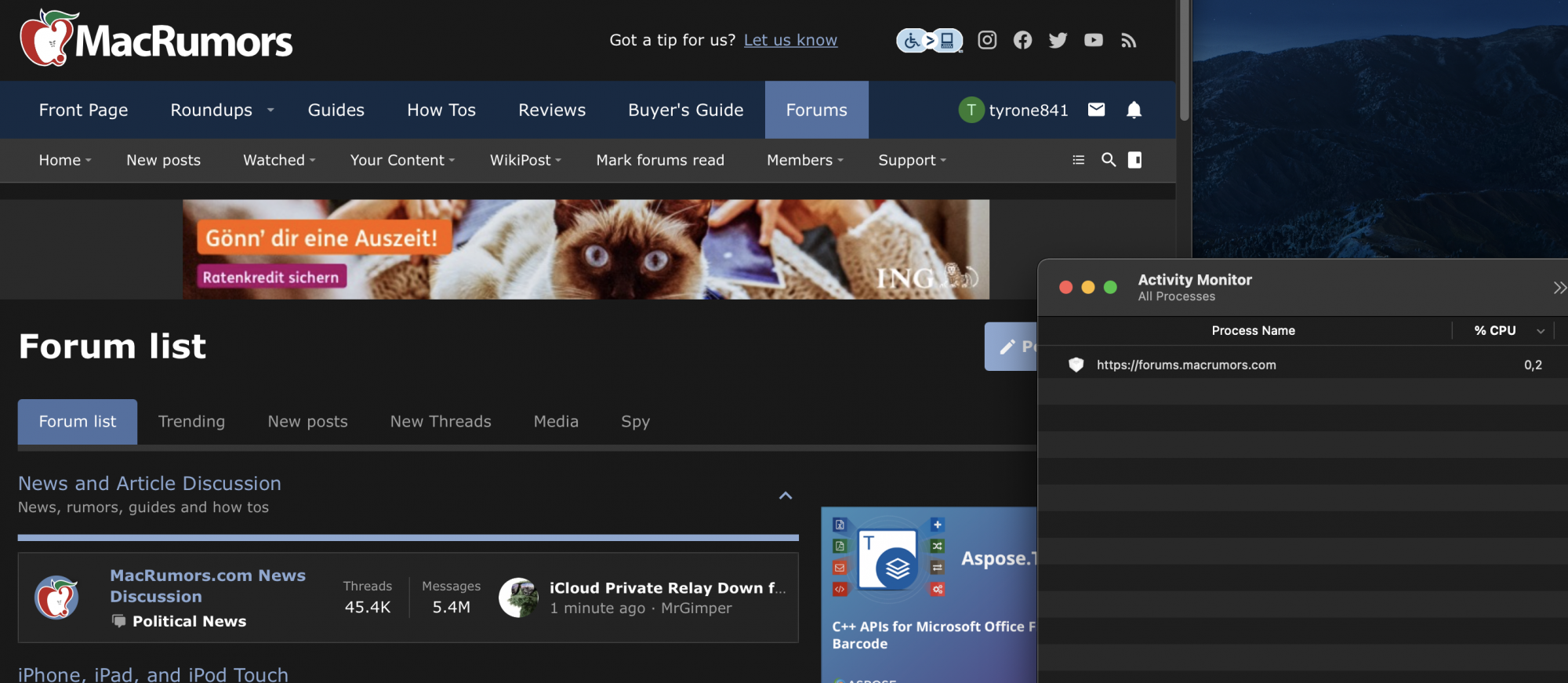Toggle the sidebar layout icon

tap(1134, 160)
